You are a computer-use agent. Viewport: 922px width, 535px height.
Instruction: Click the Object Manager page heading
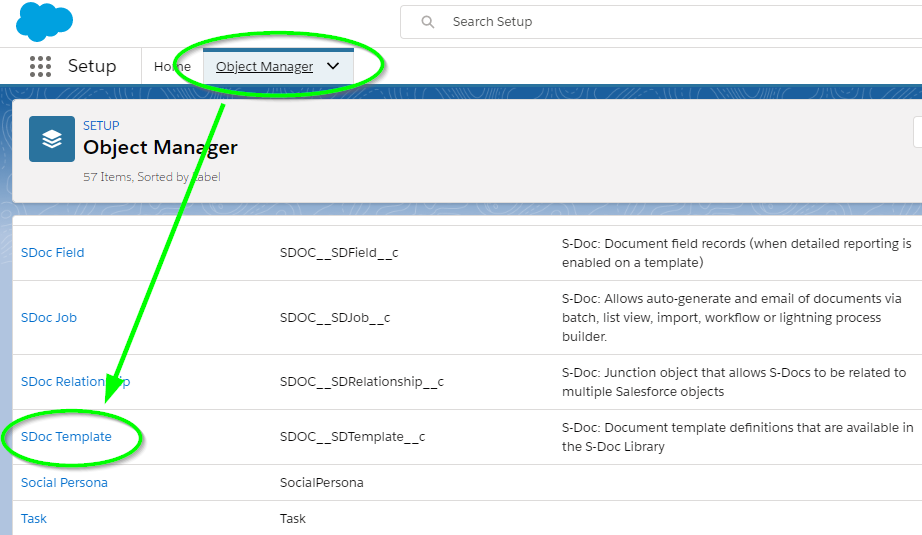coord(160,147)
